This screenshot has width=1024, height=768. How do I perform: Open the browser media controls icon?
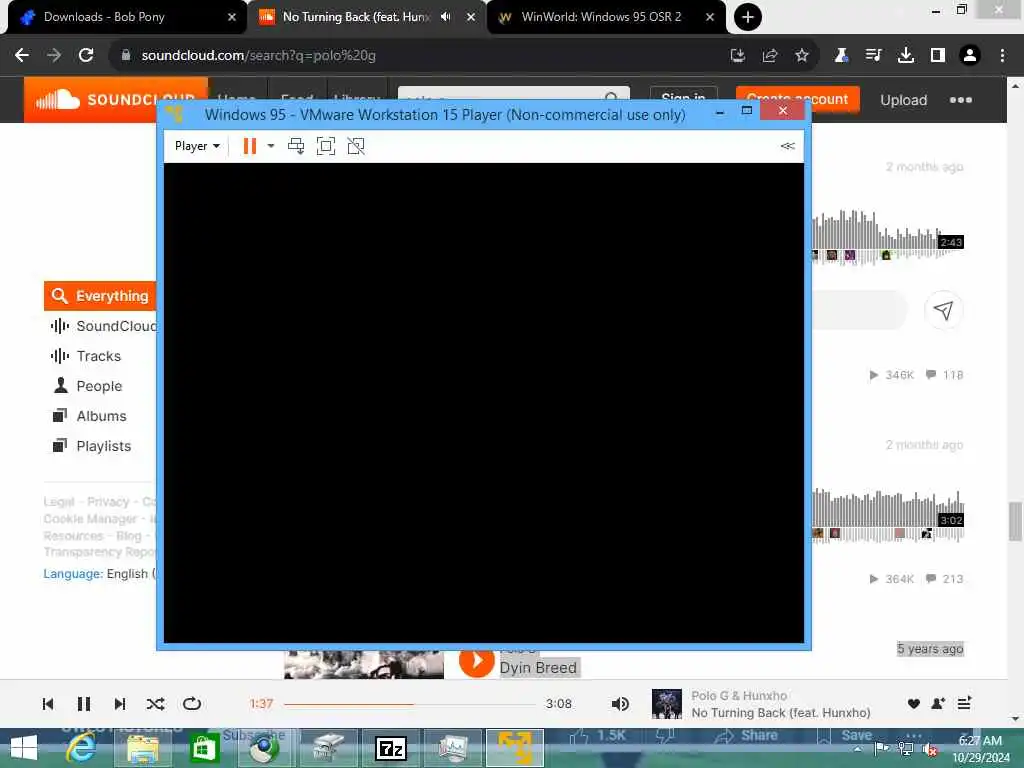point(874,56)
